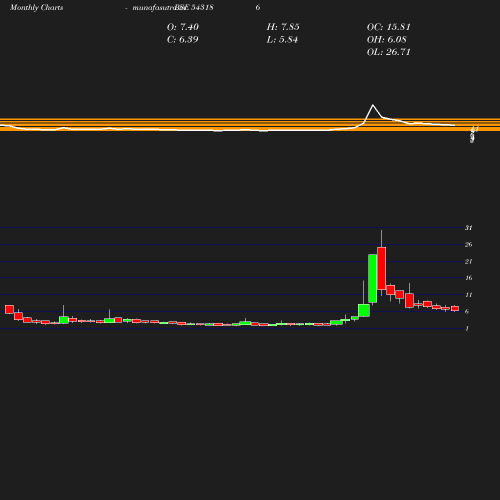Select the high value "H: 7.85"
The width and height of the screenshot is (500, 500).
click(283, 27)
